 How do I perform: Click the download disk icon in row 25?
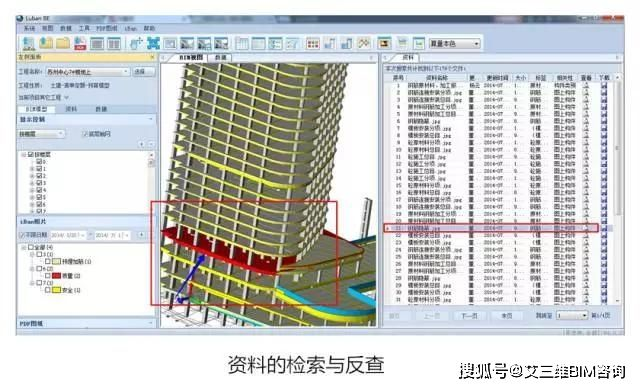[604, 257]
